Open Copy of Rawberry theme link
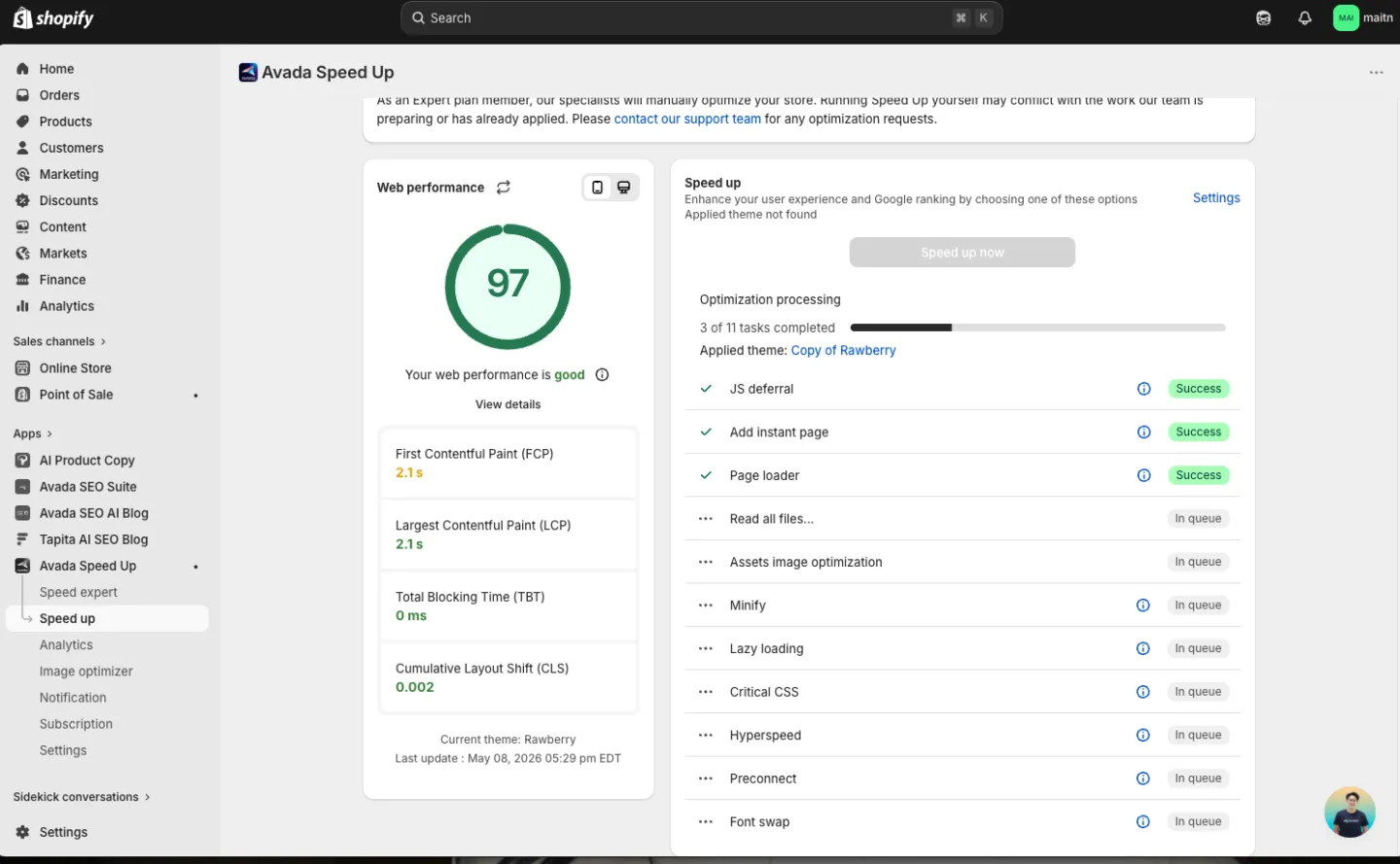Viewport: 1400px width, 864px height. tap(843, 351)
